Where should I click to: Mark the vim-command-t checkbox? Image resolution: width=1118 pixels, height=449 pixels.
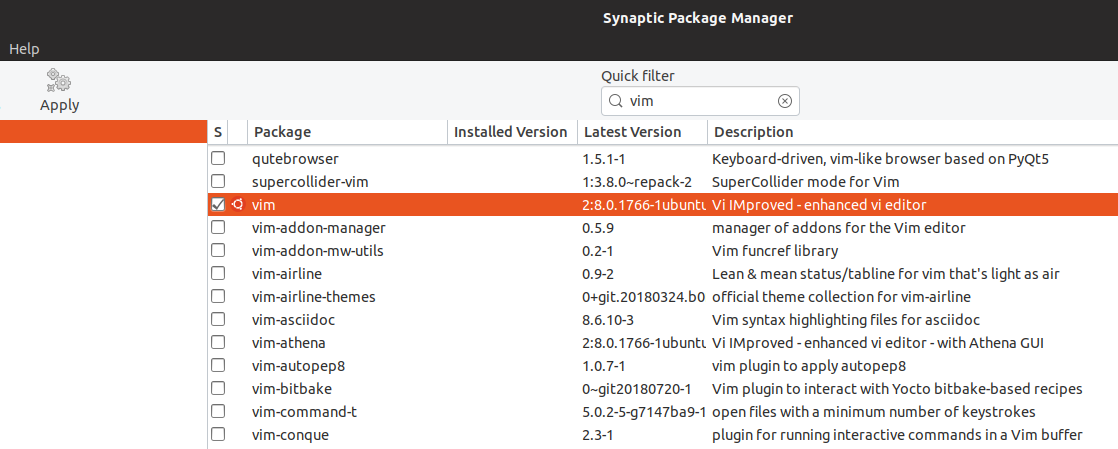point(218,411)
